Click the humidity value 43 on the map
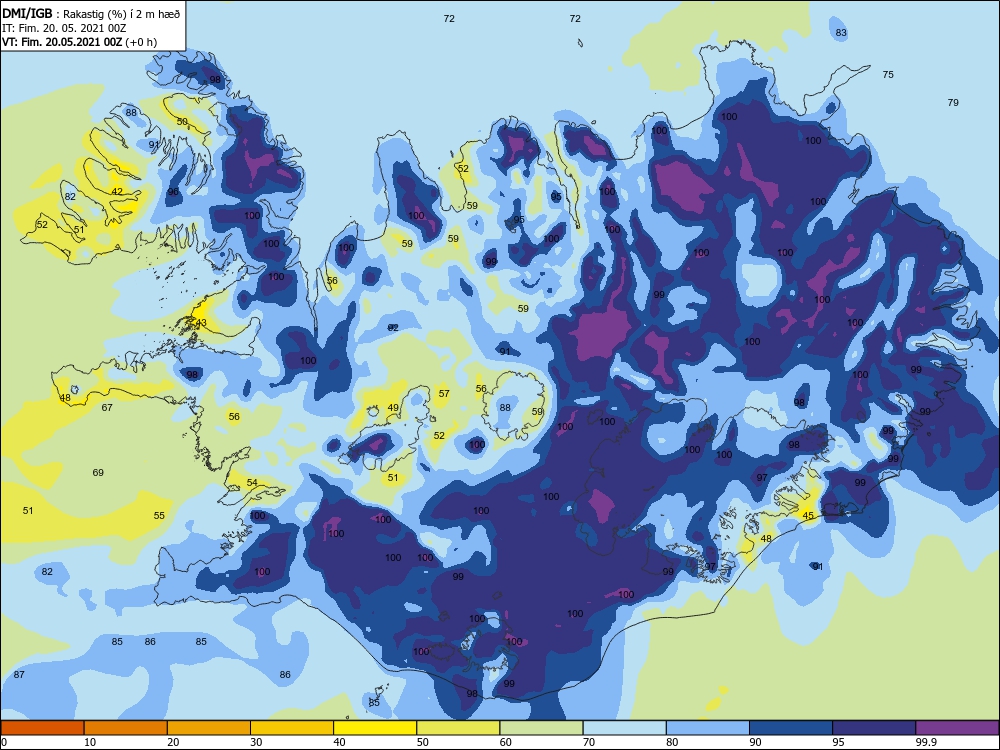1000x750 pixels. pyautogui.click(x=201, y=322)
